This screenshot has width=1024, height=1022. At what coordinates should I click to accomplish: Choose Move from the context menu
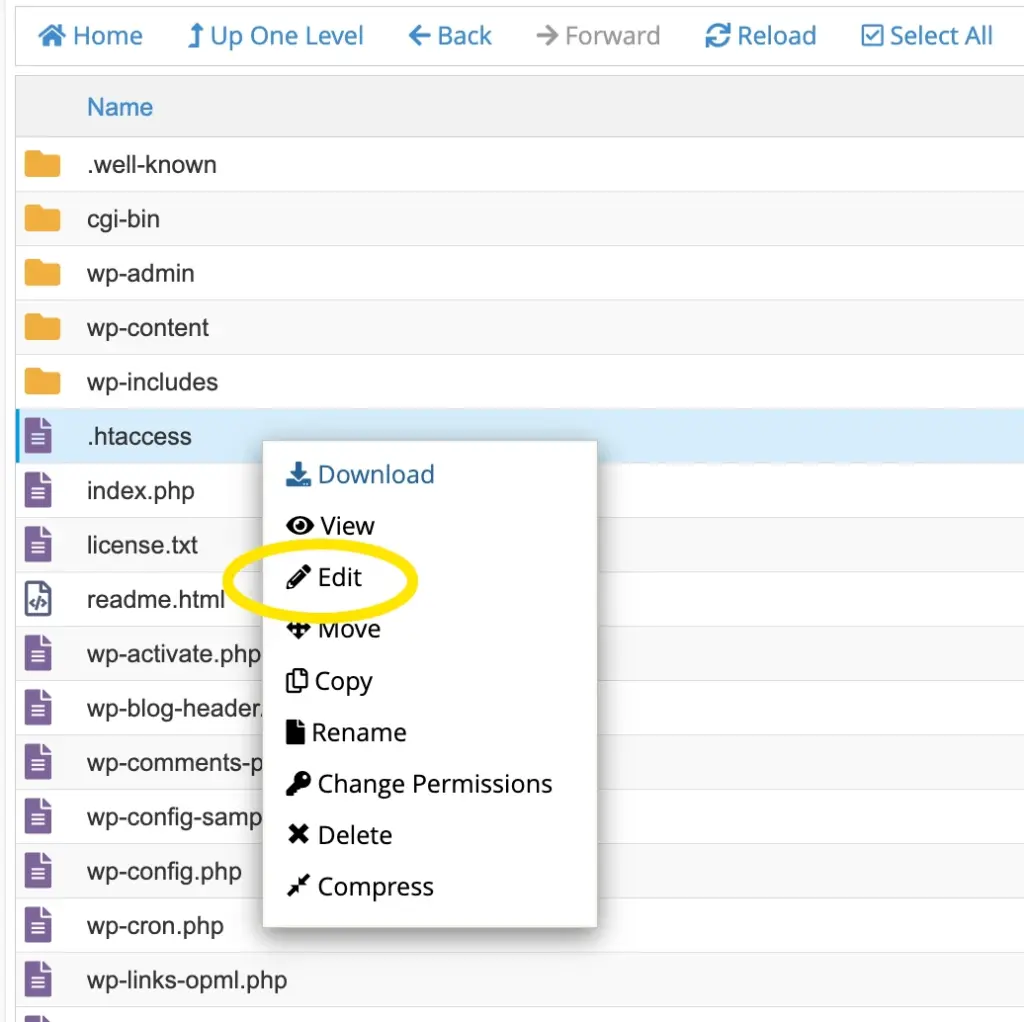point(333,629)
